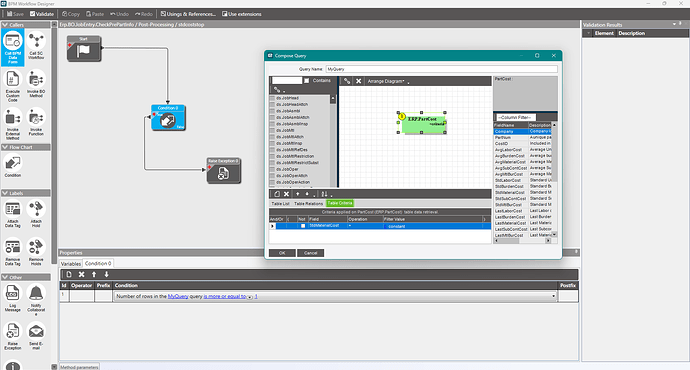
Task: Toggle the Use extensions checkbox
Action: click(x=225, y=14)
